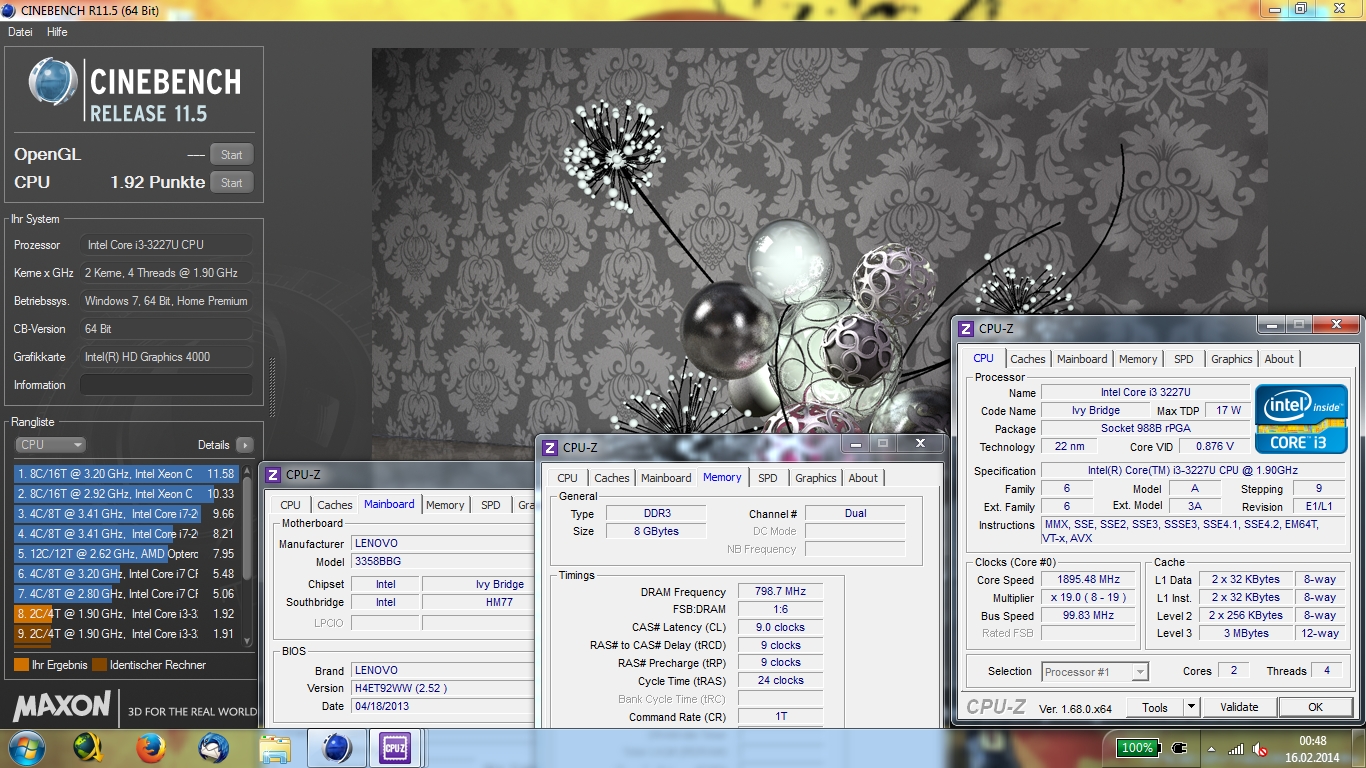Click the orange Ihr Ergebnis swatch
This screenshot has height=768, width=1366.
pyautogui.click(x=21, y=665)
